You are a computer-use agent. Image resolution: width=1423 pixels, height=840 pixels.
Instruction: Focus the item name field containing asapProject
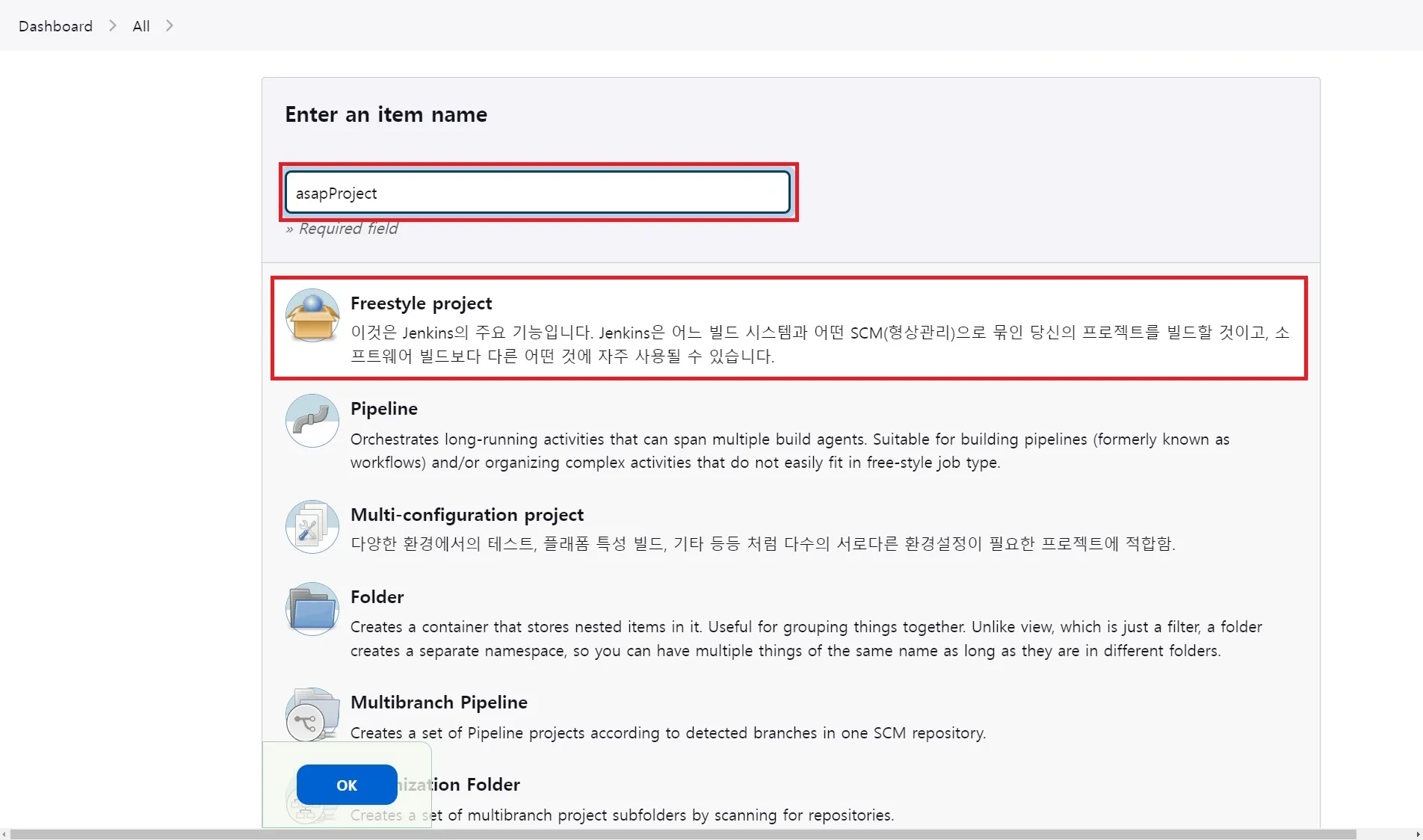point(537,193)
